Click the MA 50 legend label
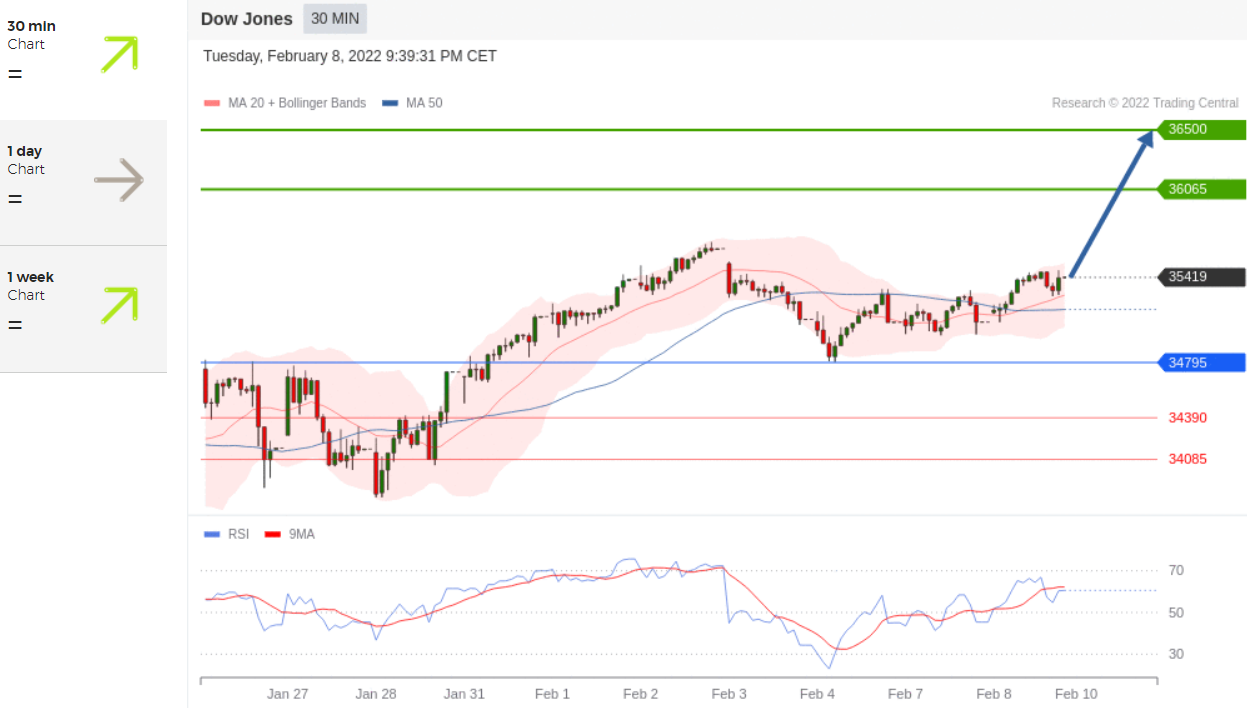1247x708 pixels. 424,103
